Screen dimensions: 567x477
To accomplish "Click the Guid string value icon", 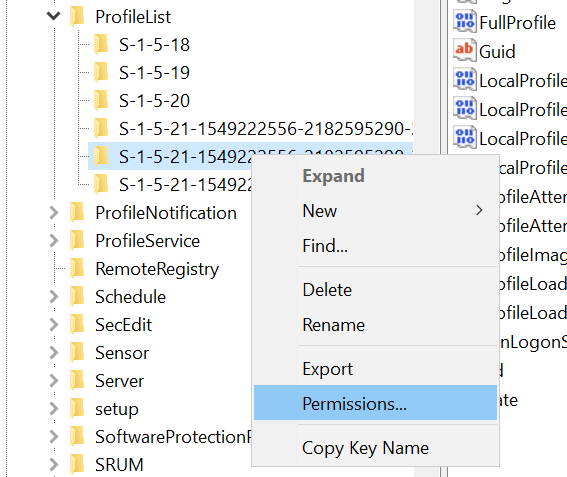I will 465,51.
